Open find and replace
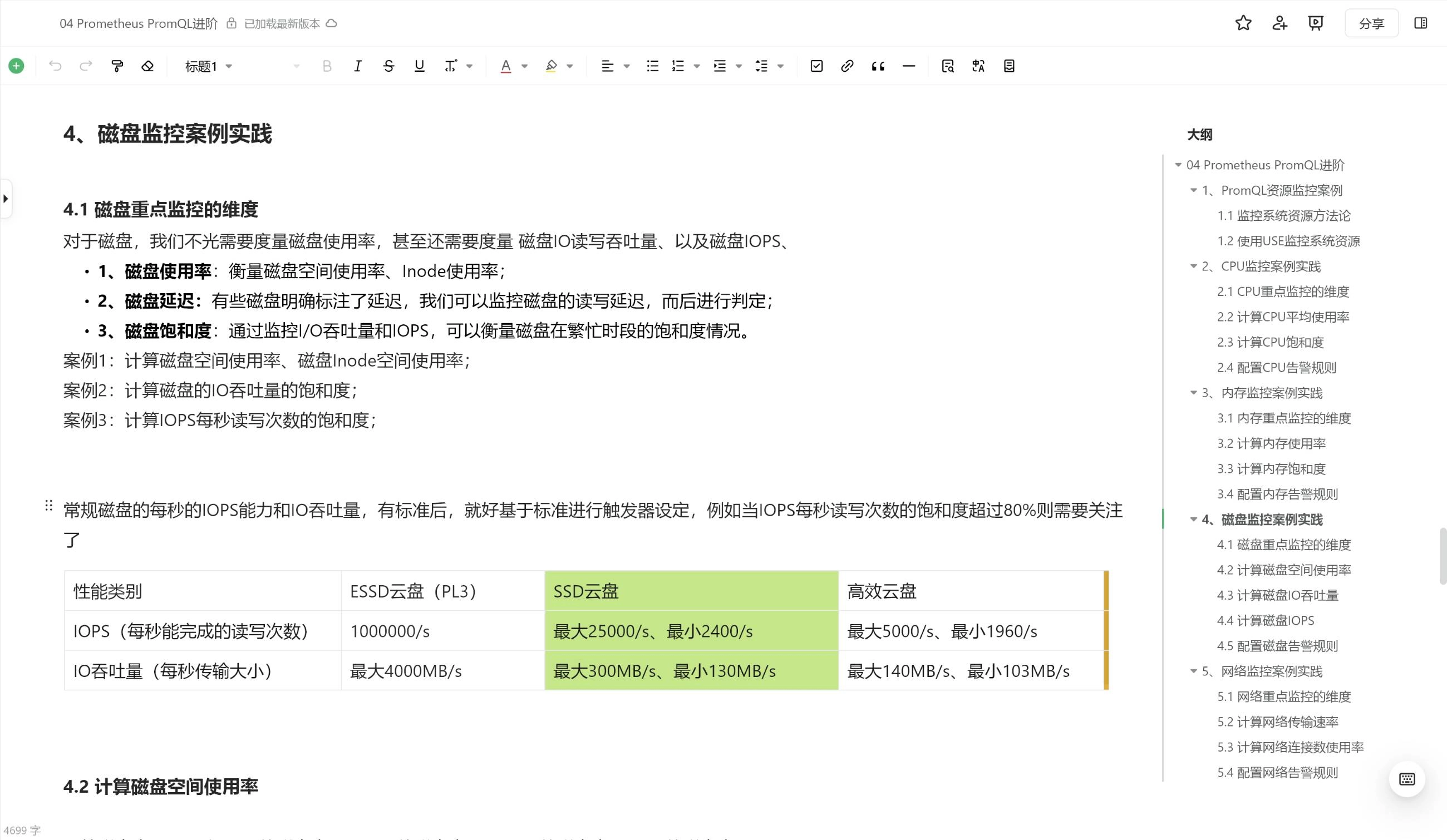This screenshot has width=1447, height=840. [948, 66]
